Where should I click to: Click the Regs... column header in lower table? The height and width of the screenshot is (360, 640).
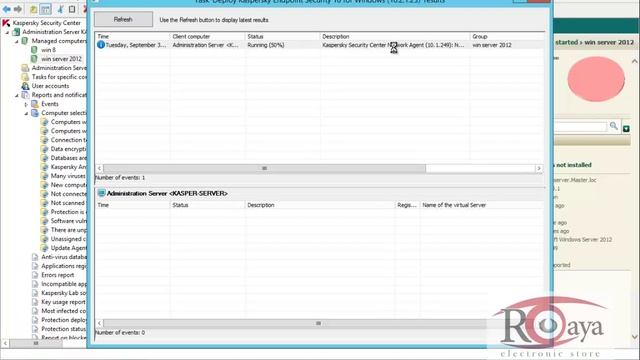(x=407, y=205)
